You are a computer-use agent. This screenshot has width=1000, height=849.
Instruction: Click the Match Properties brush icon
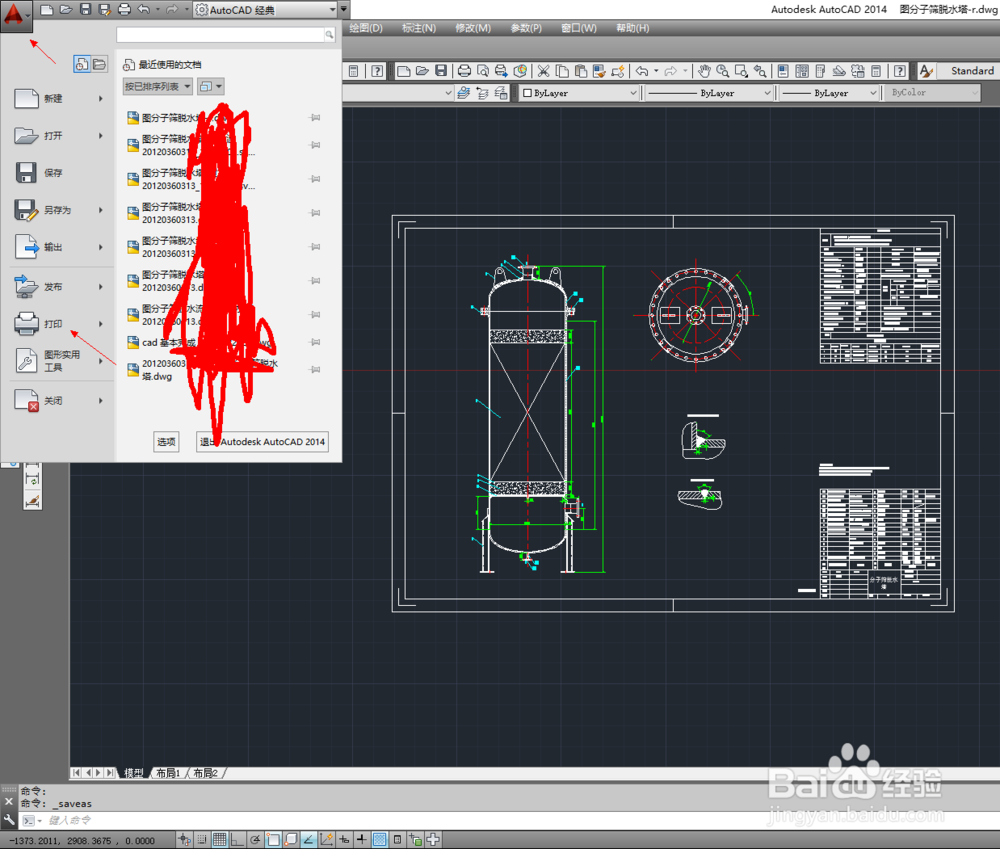(x=599, y=71)
